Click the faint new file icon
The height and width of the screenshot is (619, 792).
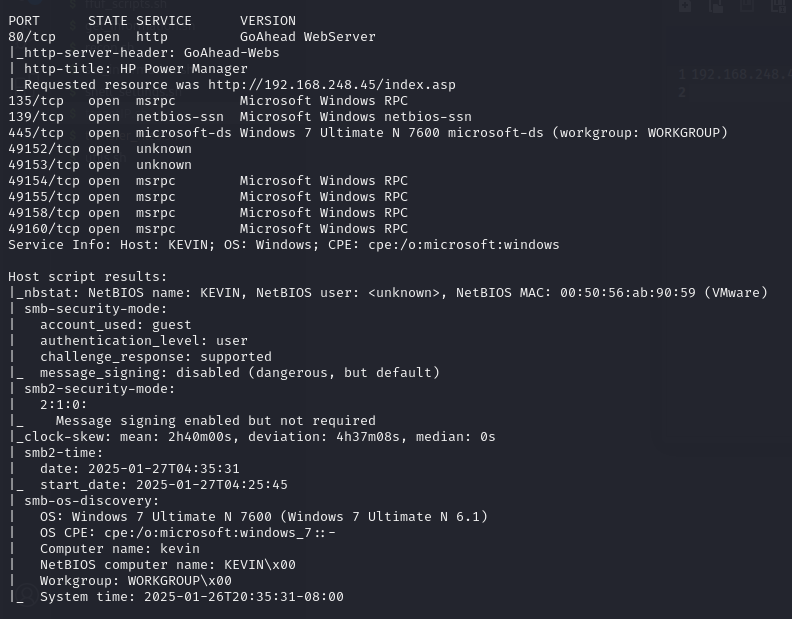click(x=685, y=6)
